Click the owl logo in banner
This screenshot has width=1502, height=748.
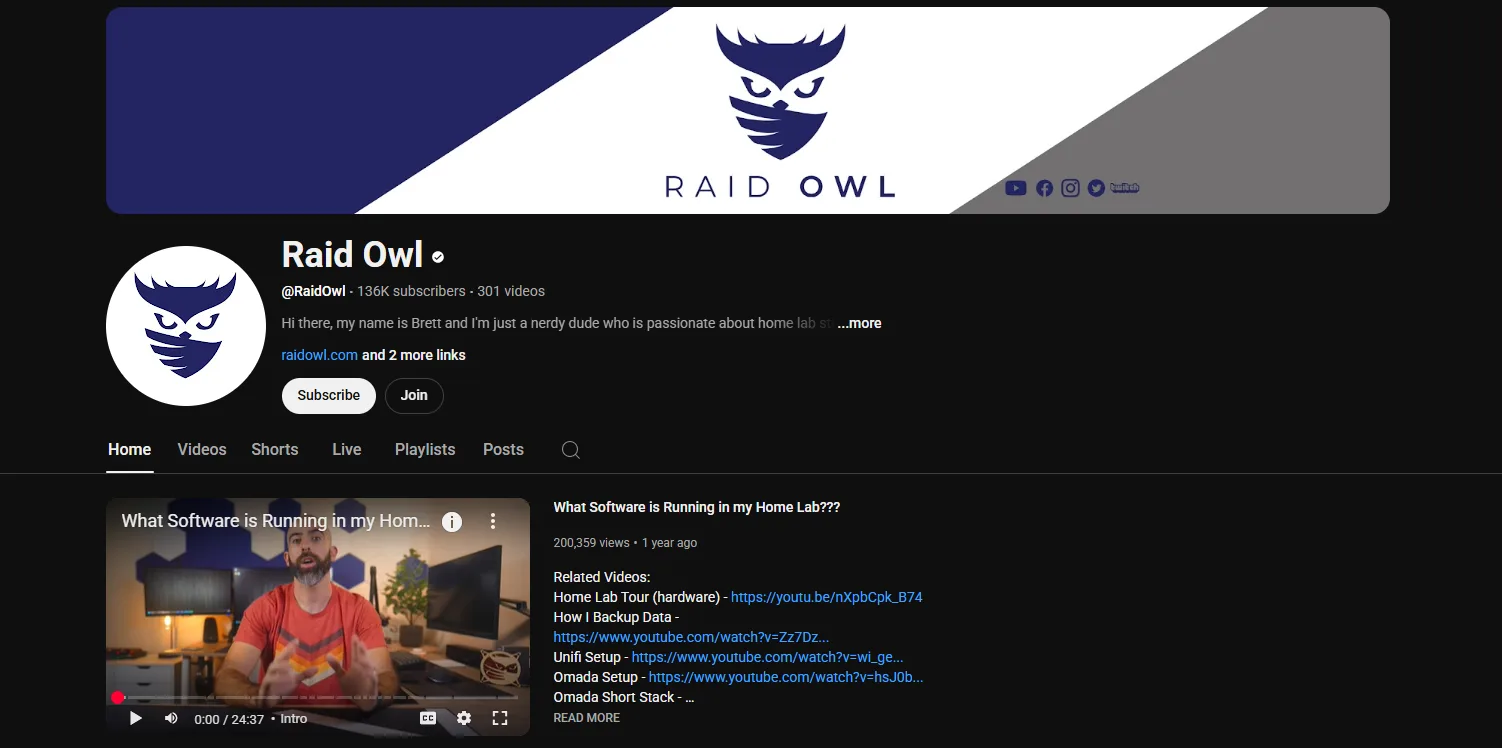[x=781, y=92]
